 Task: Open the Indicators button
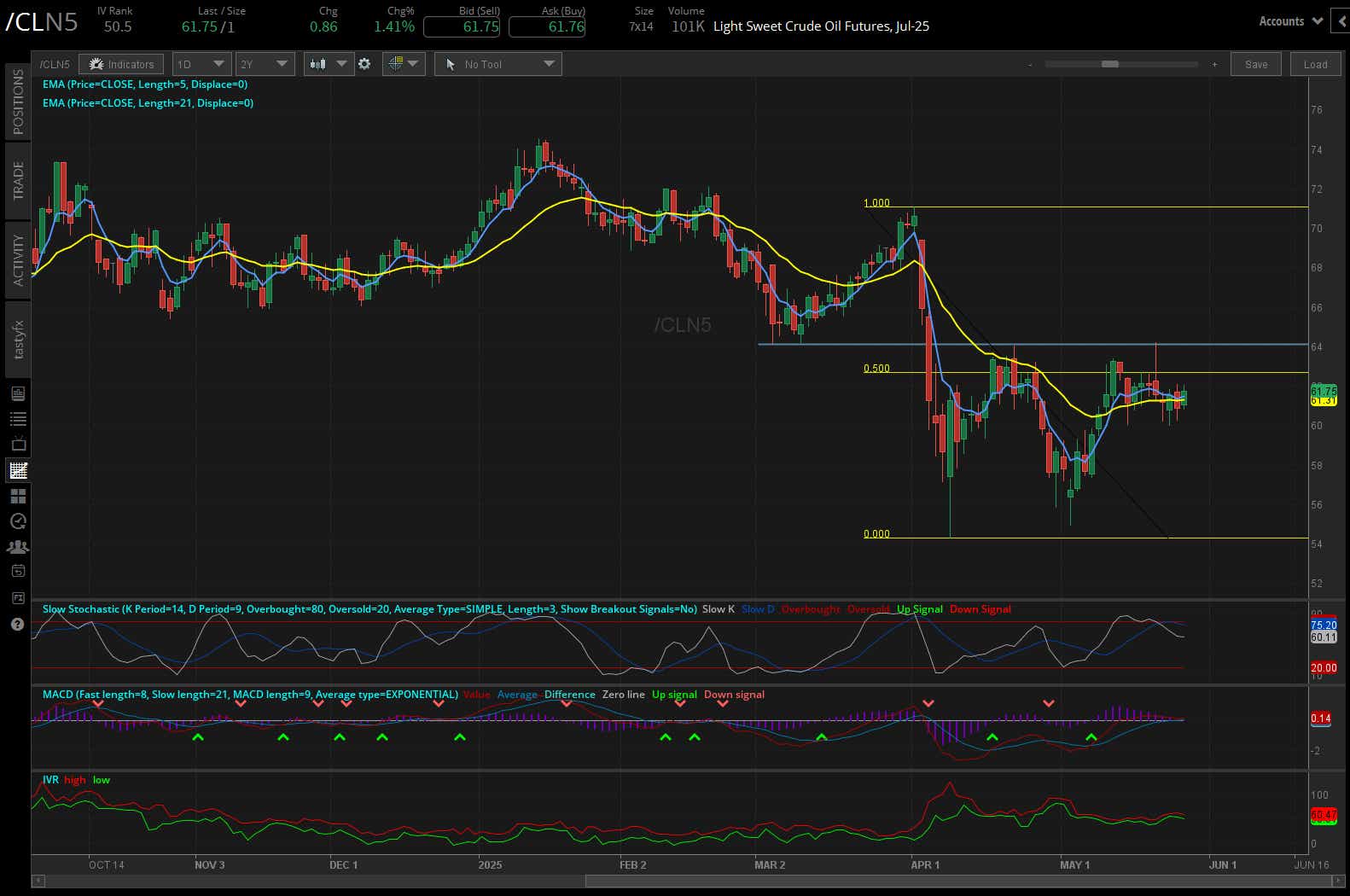coord(121,64)
